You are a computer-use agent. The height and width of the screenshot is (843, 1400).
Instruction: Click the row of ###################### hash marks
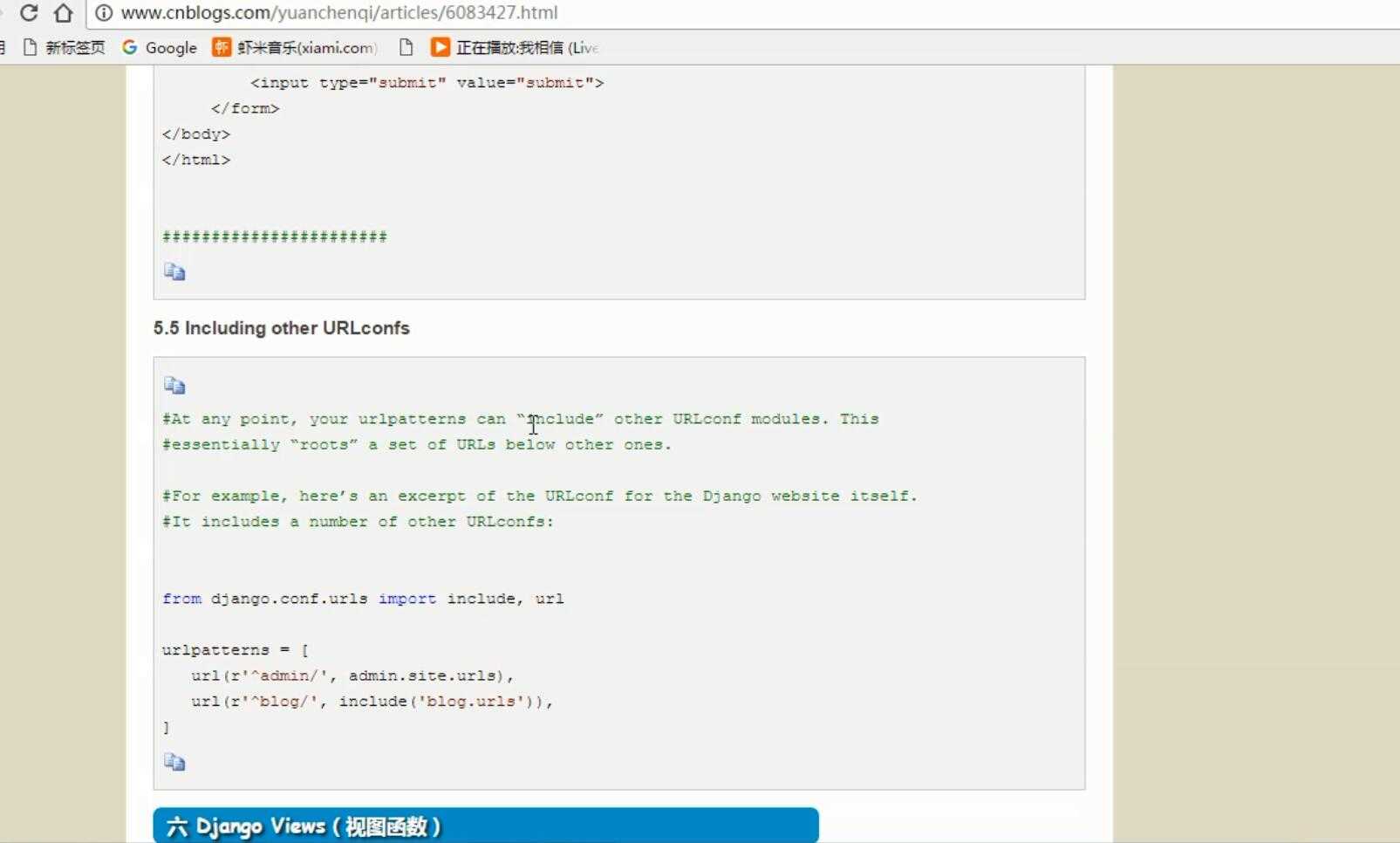pyautogui.click(x=275, y=236)
